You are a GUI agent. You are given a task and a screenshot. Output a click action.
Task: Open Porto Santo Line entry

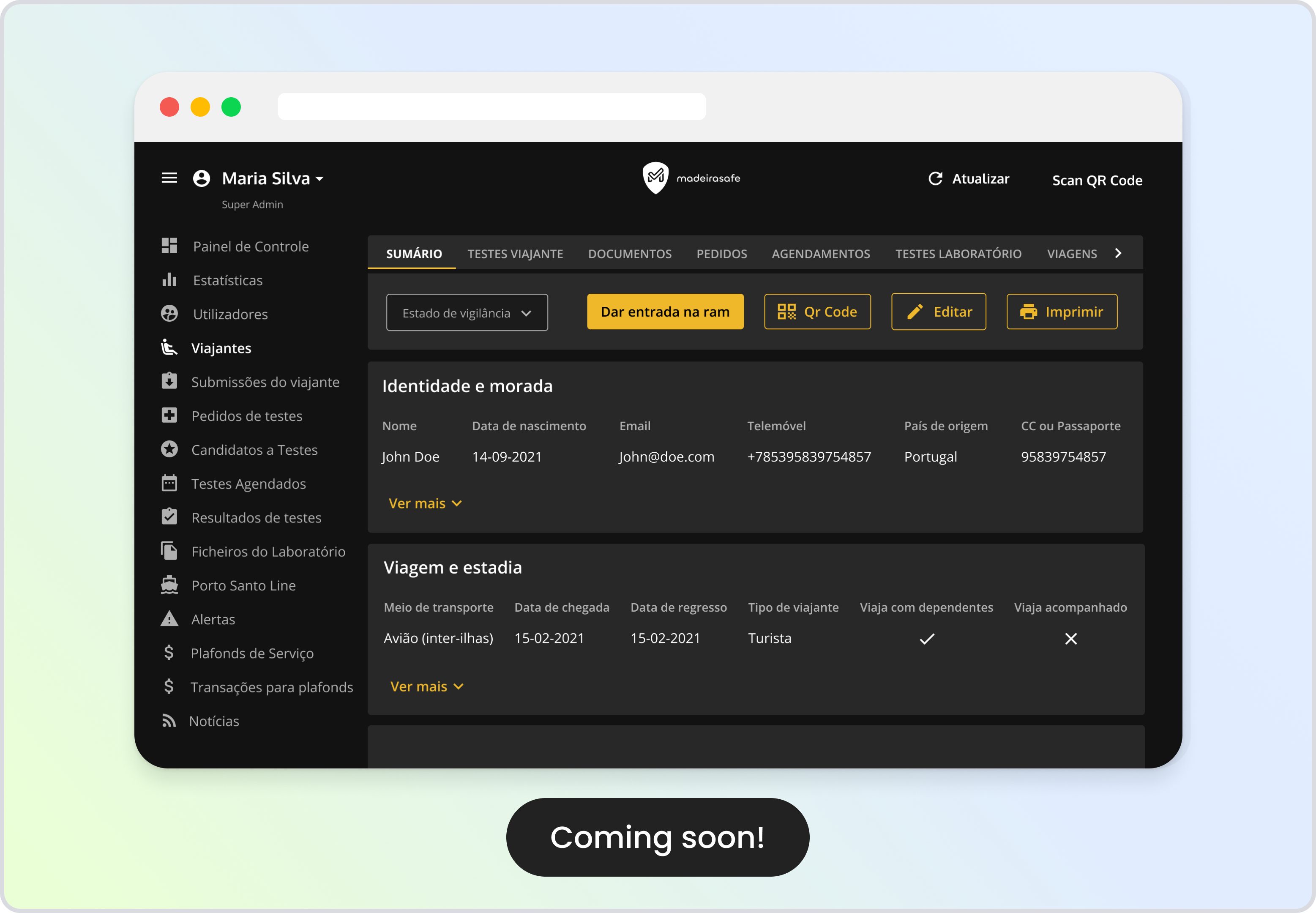[x=244, y=585]
